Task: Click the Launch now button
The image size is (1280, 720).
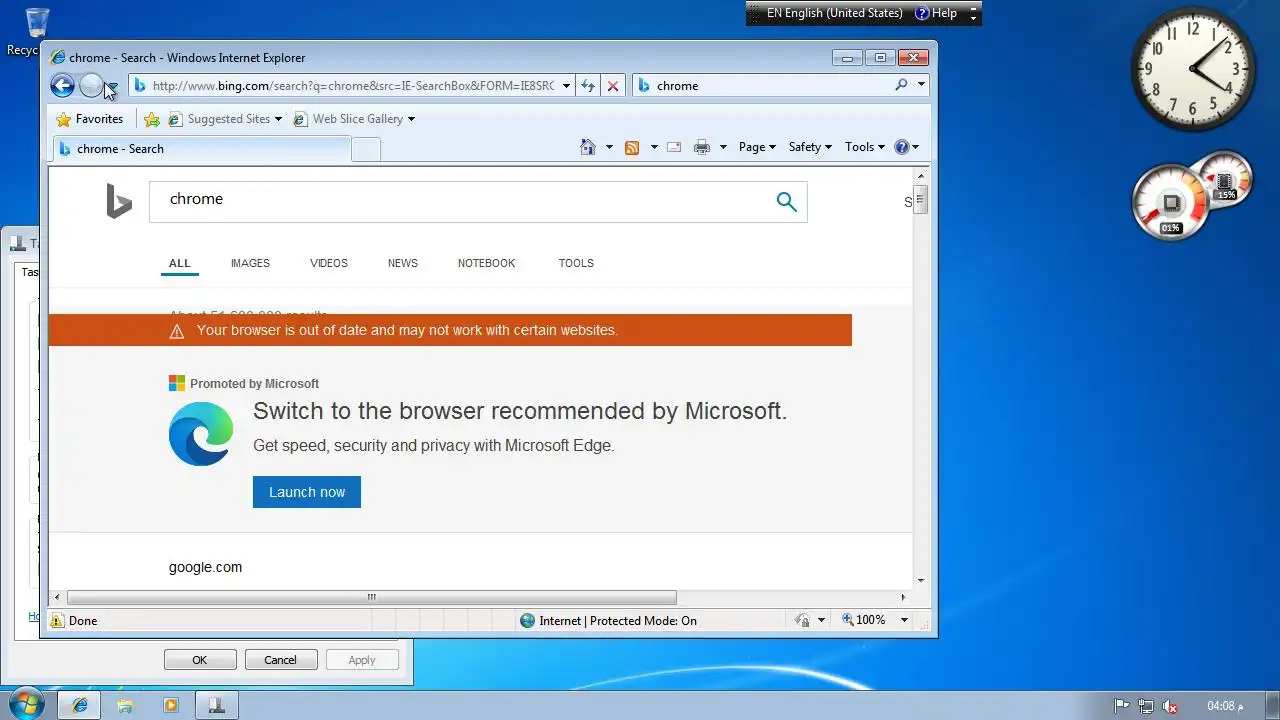Action: pyautogui.click(x=307, y=492)
